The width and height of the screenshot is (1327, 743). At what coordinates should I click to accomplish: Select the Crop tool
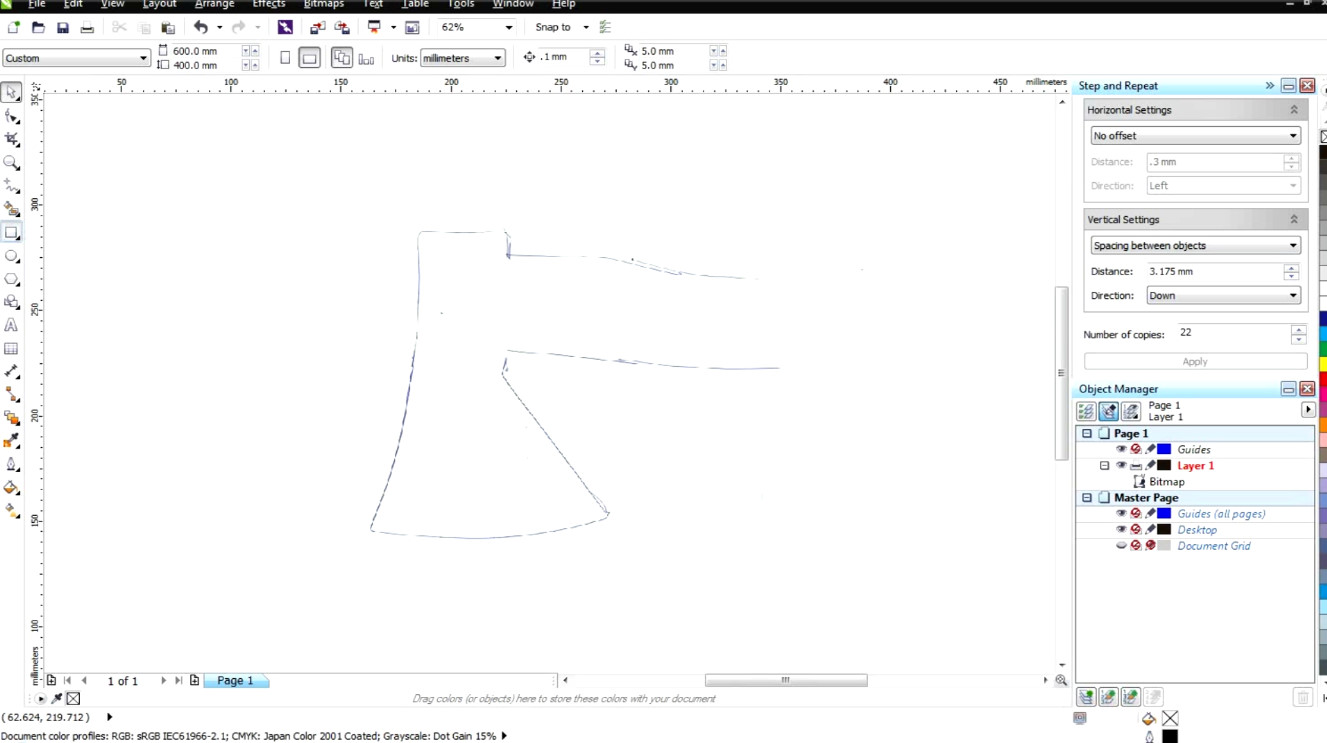click(x=11, y=139)
